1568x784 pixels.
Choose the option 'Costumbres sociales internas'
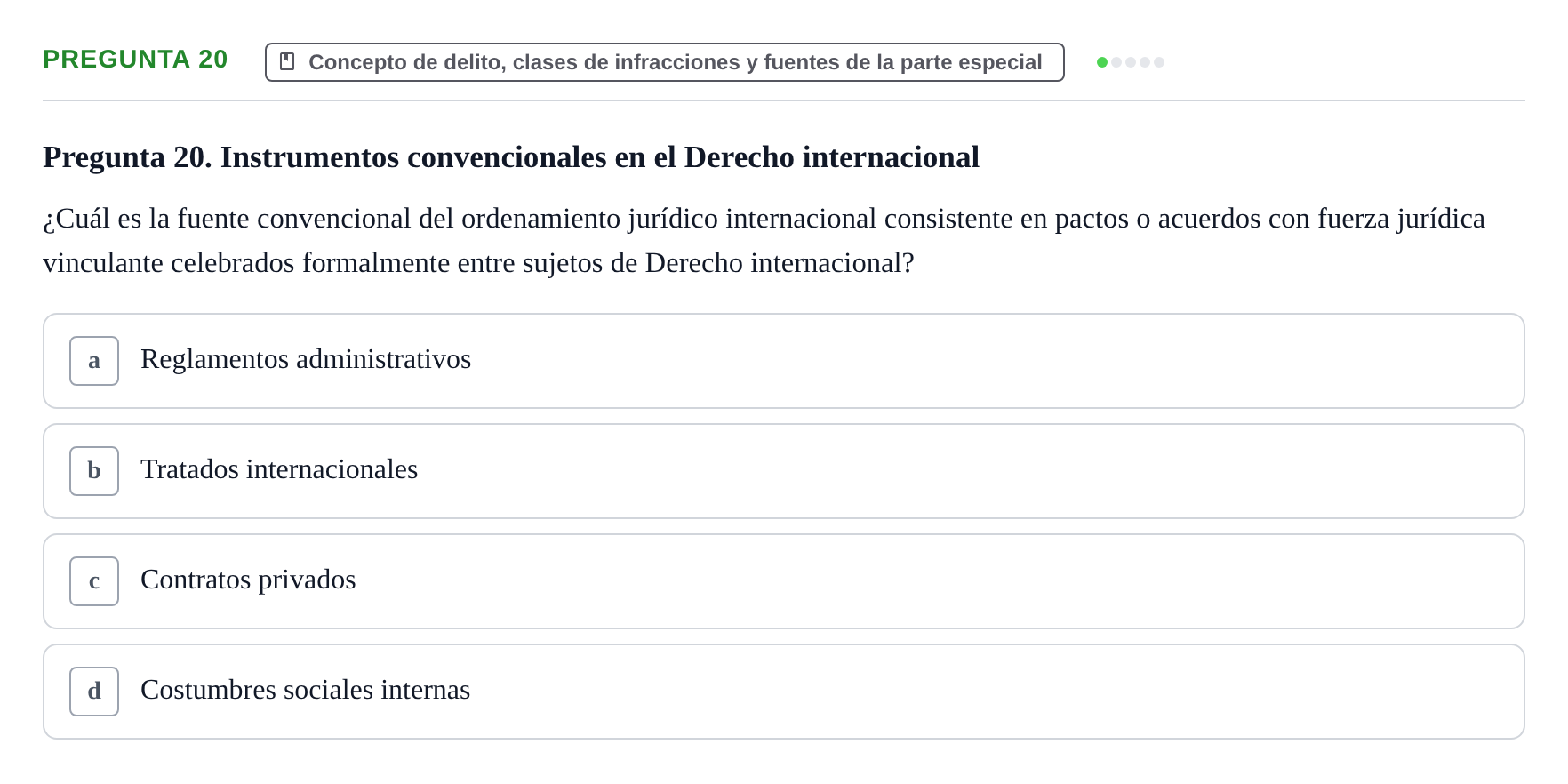tap(784, 692)
